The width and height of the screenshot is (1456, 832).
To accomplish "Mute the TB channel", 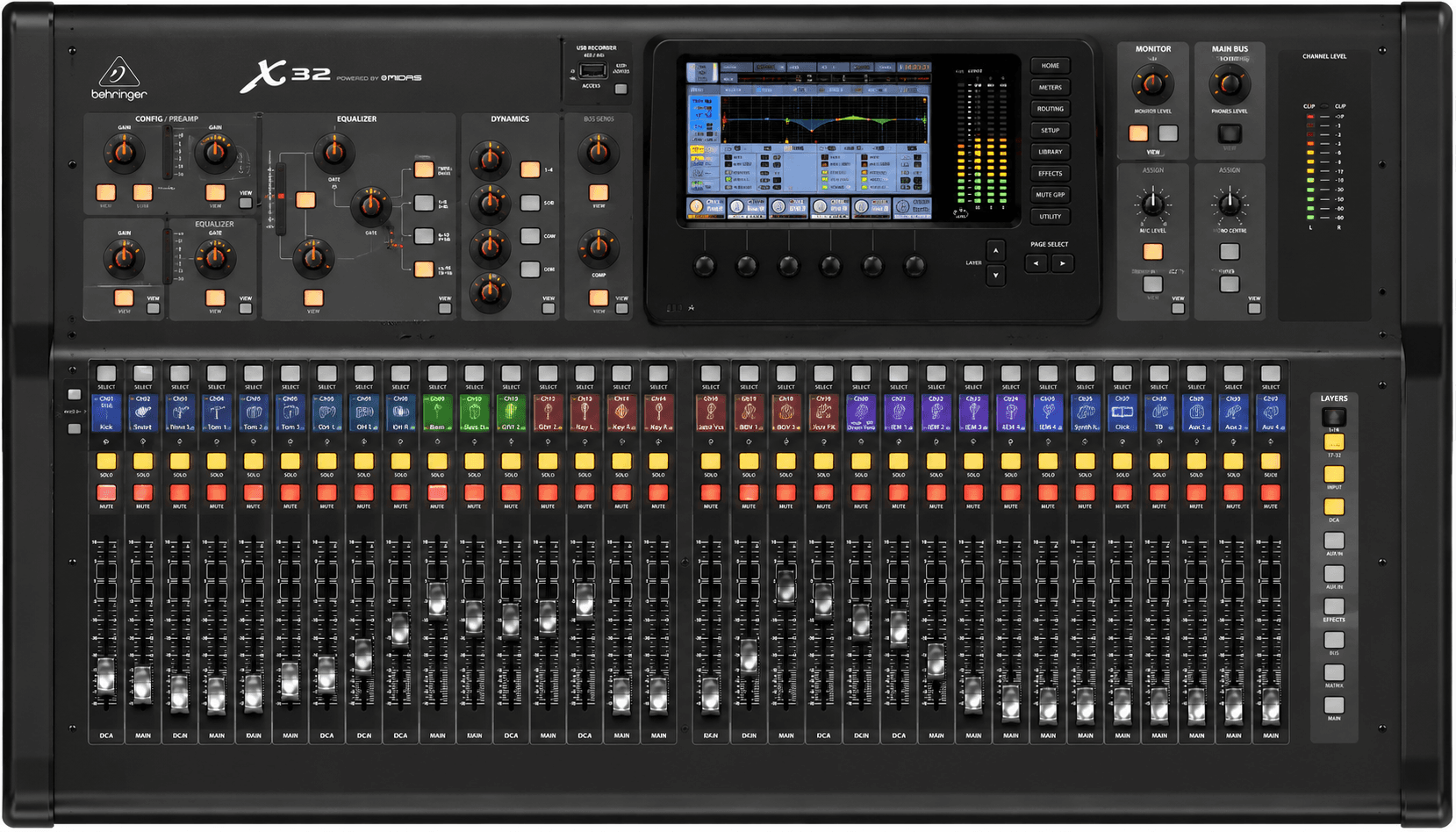I will pos(1159,492).
